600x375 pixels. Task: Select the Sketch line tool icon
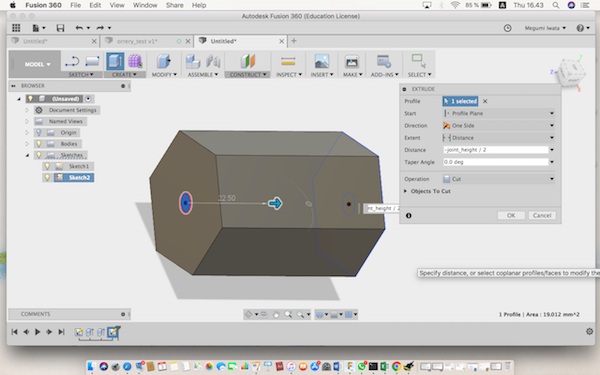[72, 61]
